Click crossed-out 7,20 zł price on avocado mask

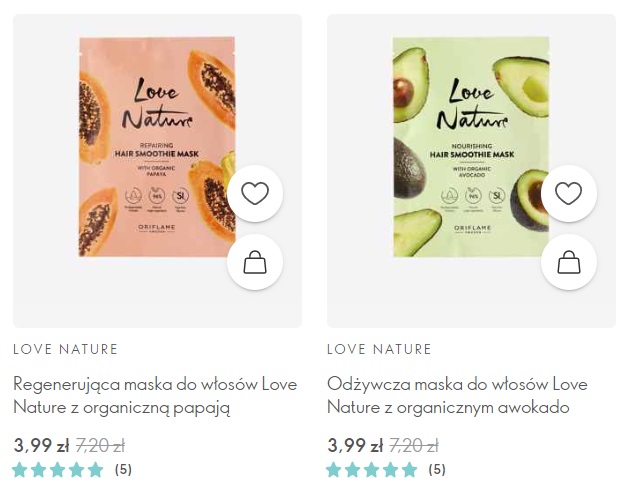414,446
